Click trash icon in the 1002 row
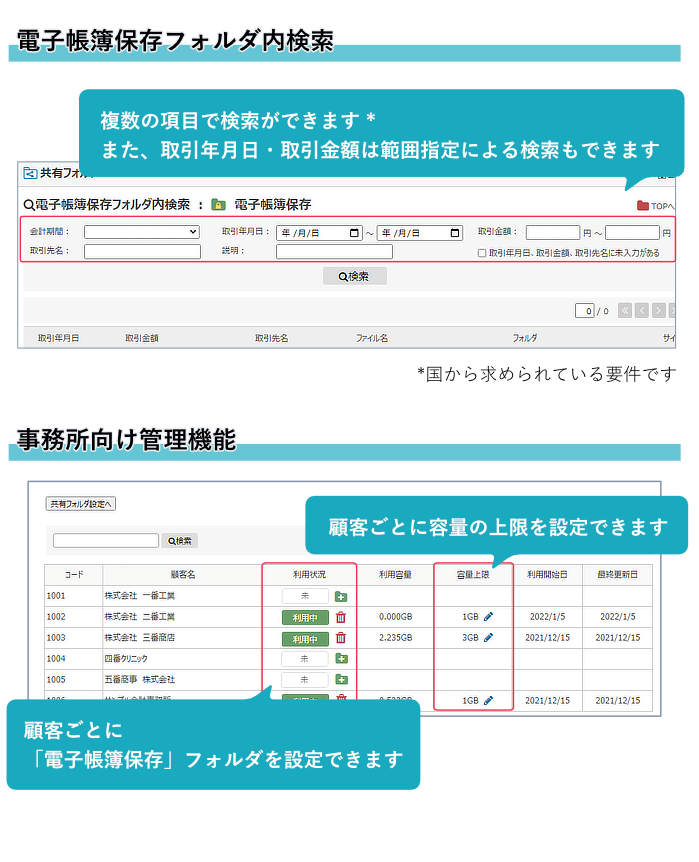 [x=341, y=617]
